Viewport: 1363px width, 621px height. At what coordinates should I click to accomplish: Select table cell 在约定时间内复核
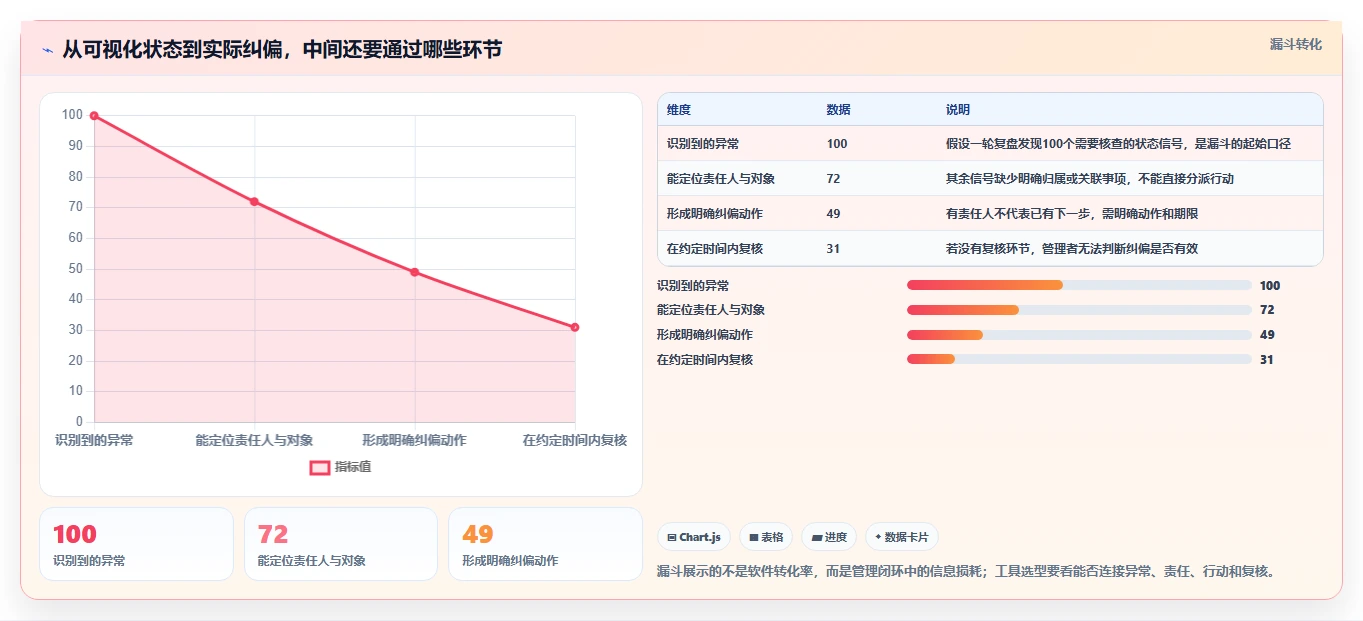715,248
